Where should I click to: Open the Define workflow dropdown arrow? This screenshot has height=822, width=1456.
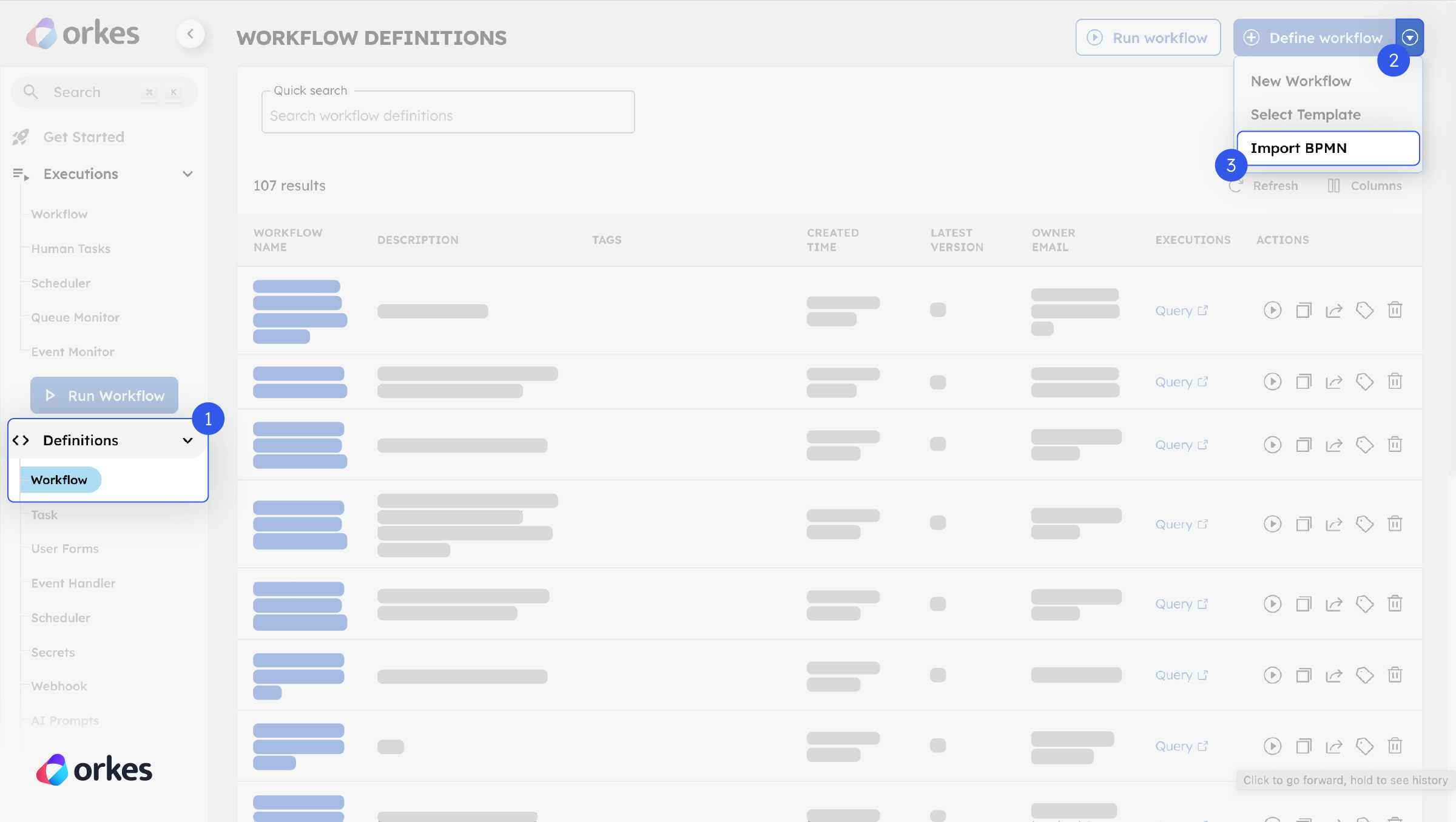(x=1410, y=37)
